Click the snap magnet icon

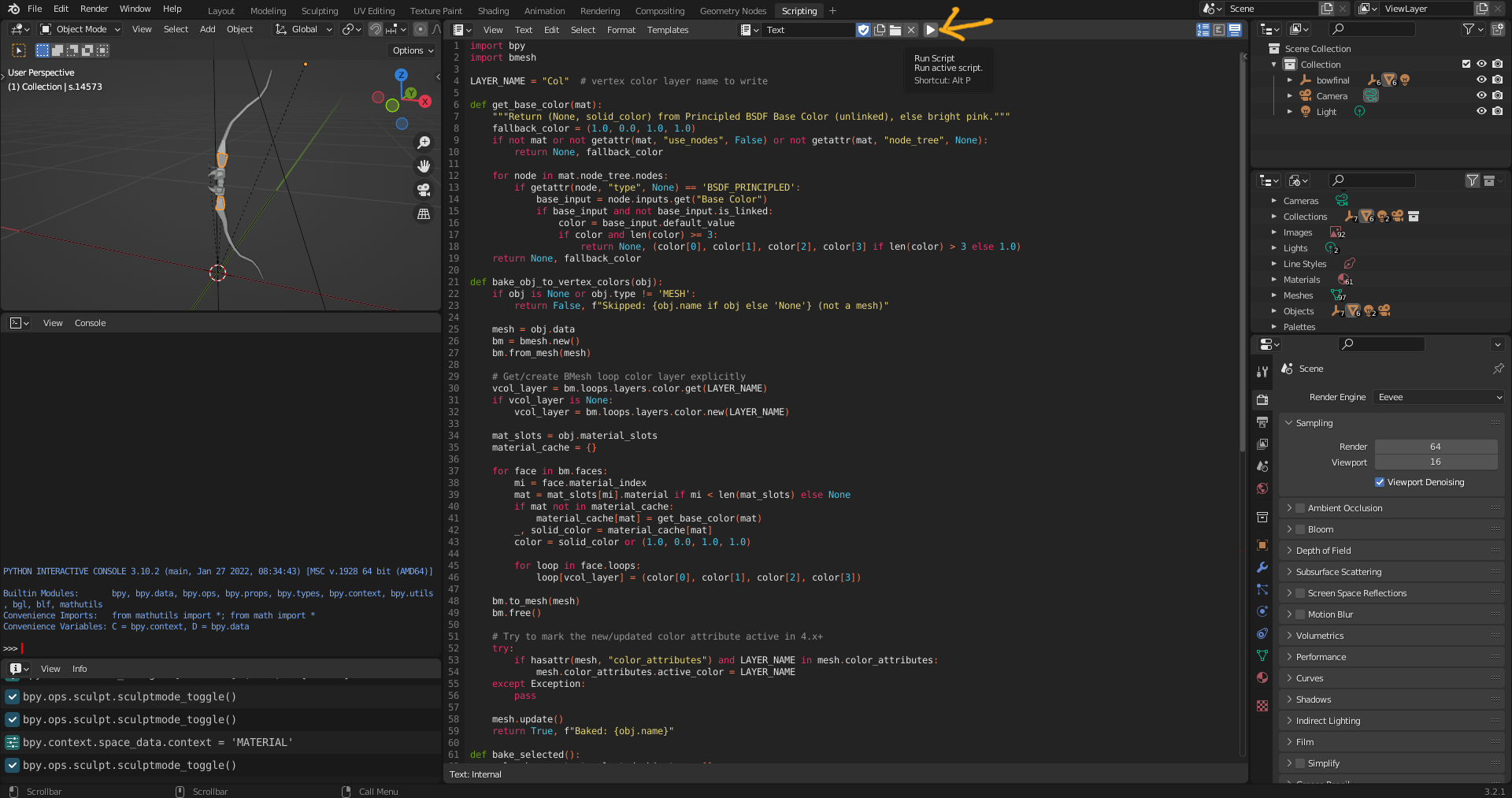[376, 30]
